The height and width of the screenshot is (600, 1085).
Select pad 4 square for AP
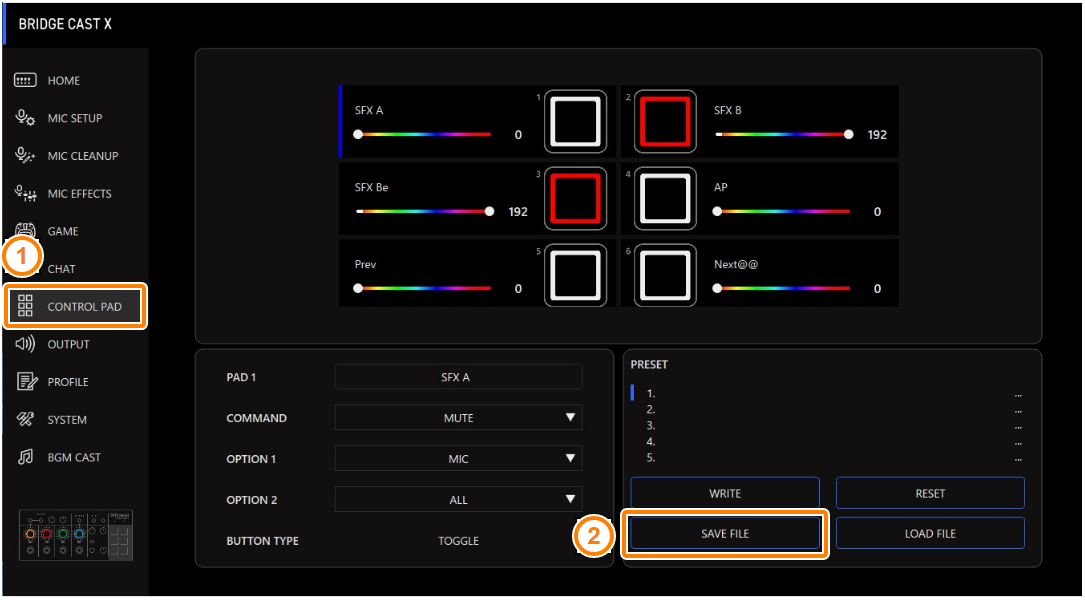[x=665, y=199]
